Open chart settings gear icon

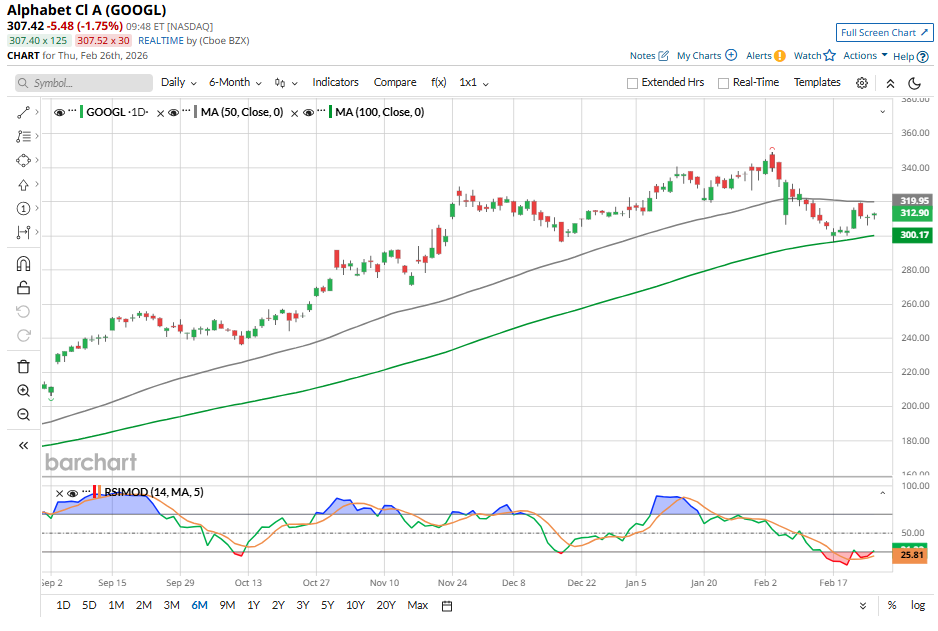pyautogui.click(x=862, y=83)
